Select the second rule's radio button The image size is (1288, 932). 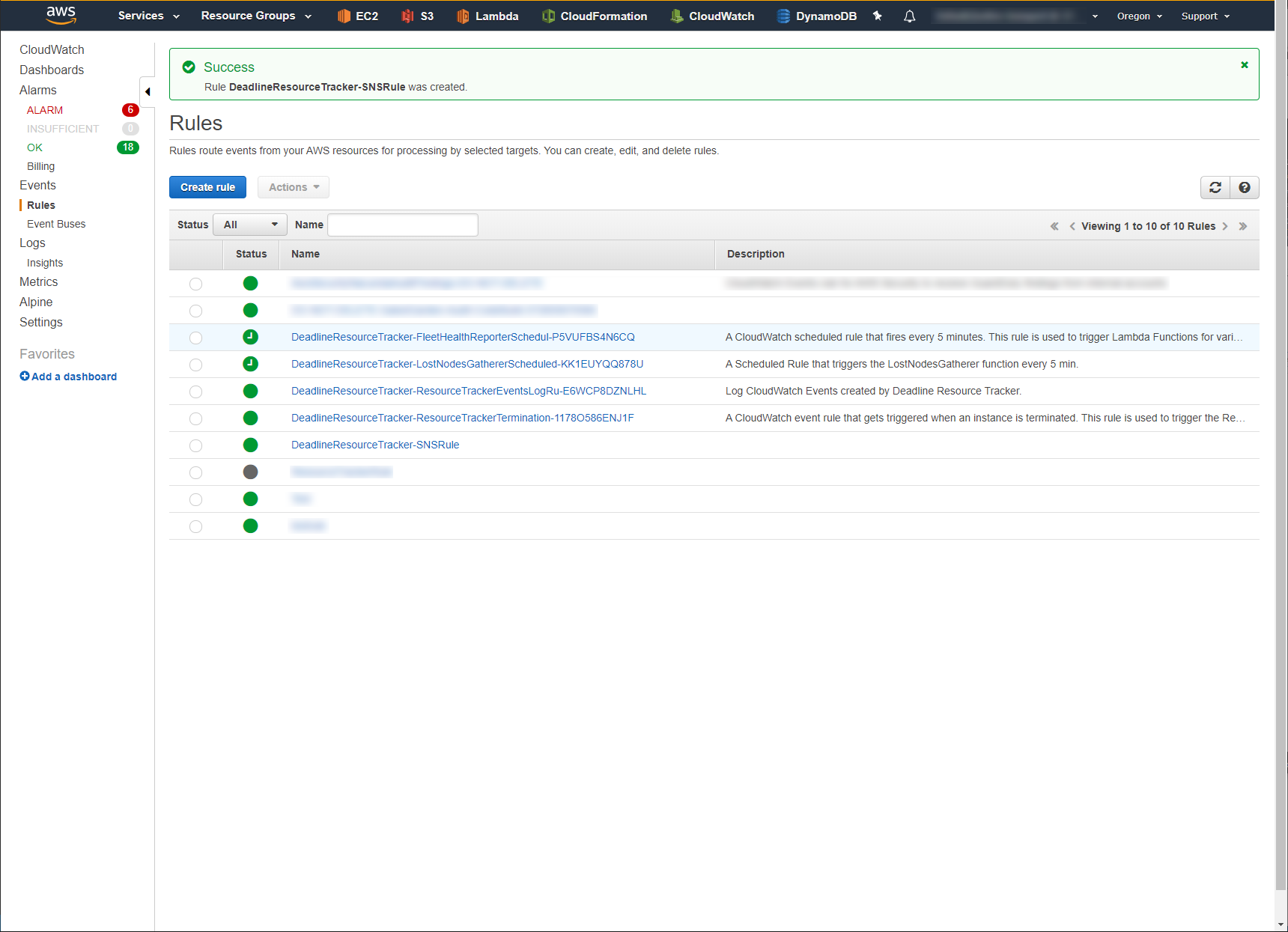pos(195,311)
